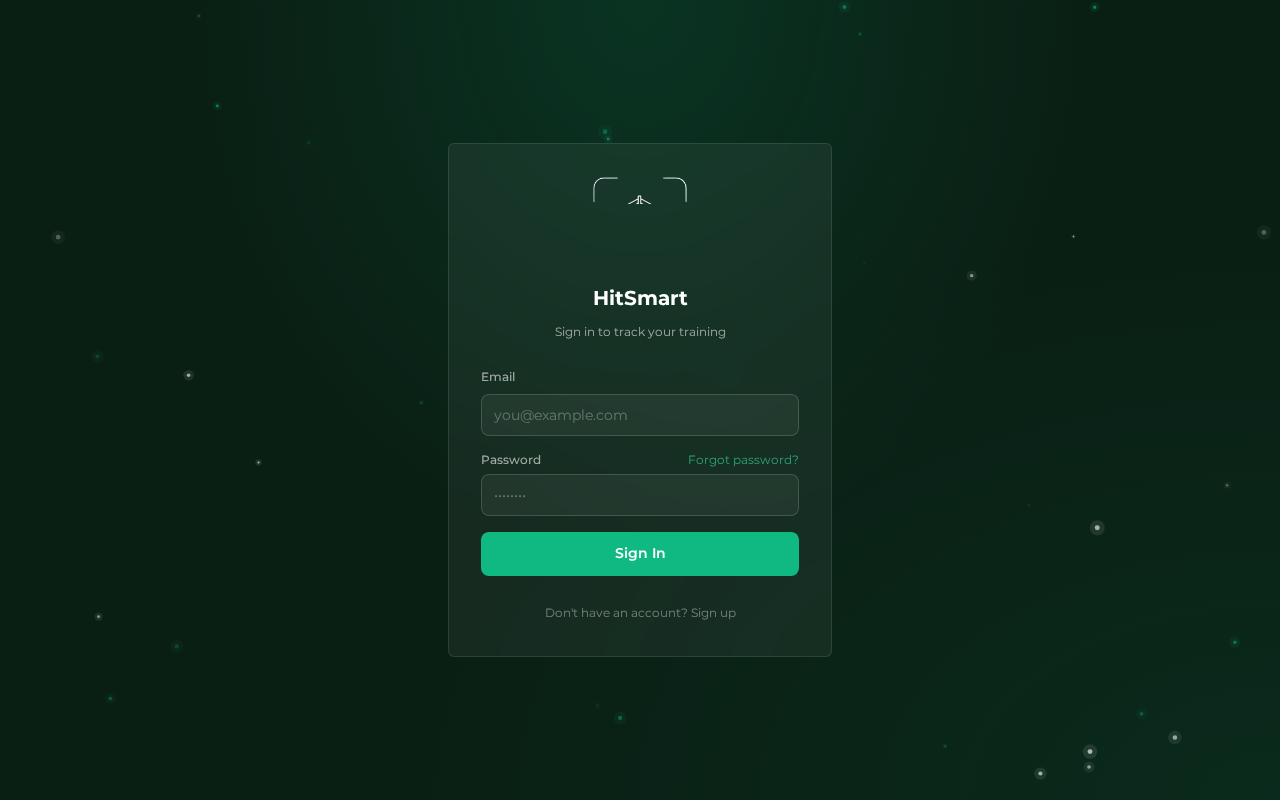Click the 'Sign in to track your training' tagline
The width and height of the screenshot is (1280, 800).
[x=640, y=332]
